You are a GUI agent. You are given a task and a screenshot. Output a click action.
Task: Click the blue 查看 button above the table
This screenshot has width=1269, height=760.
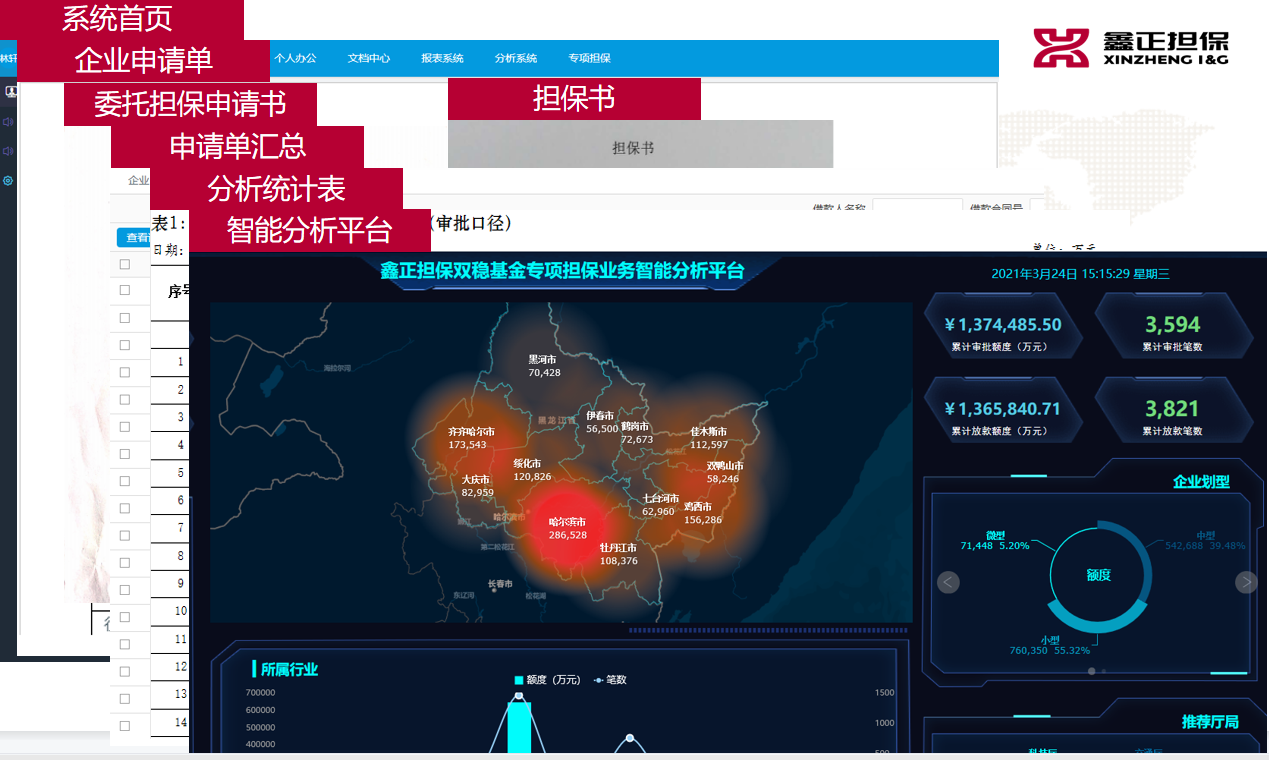pos(134,238)
